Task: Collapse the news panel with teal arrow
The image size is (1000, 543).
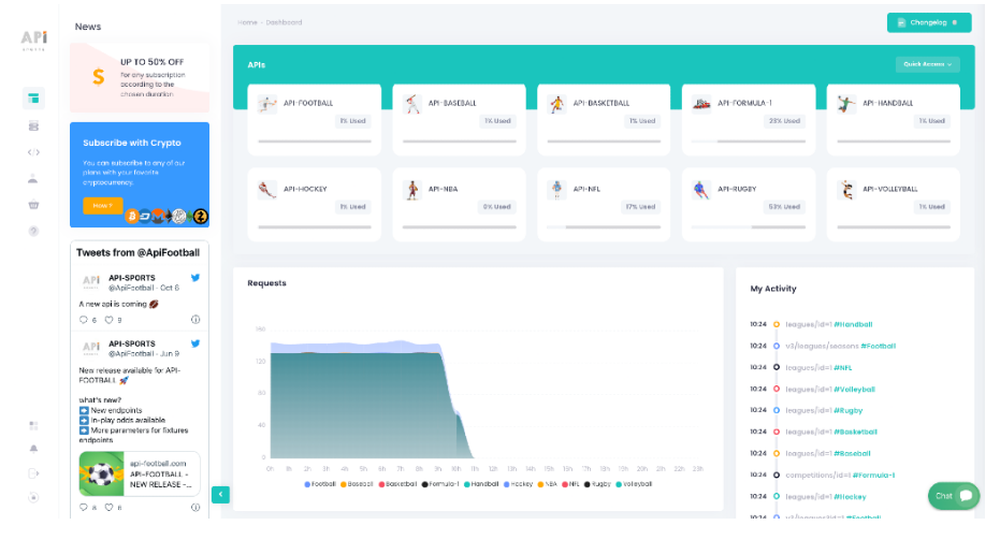Action: (221, 495)
